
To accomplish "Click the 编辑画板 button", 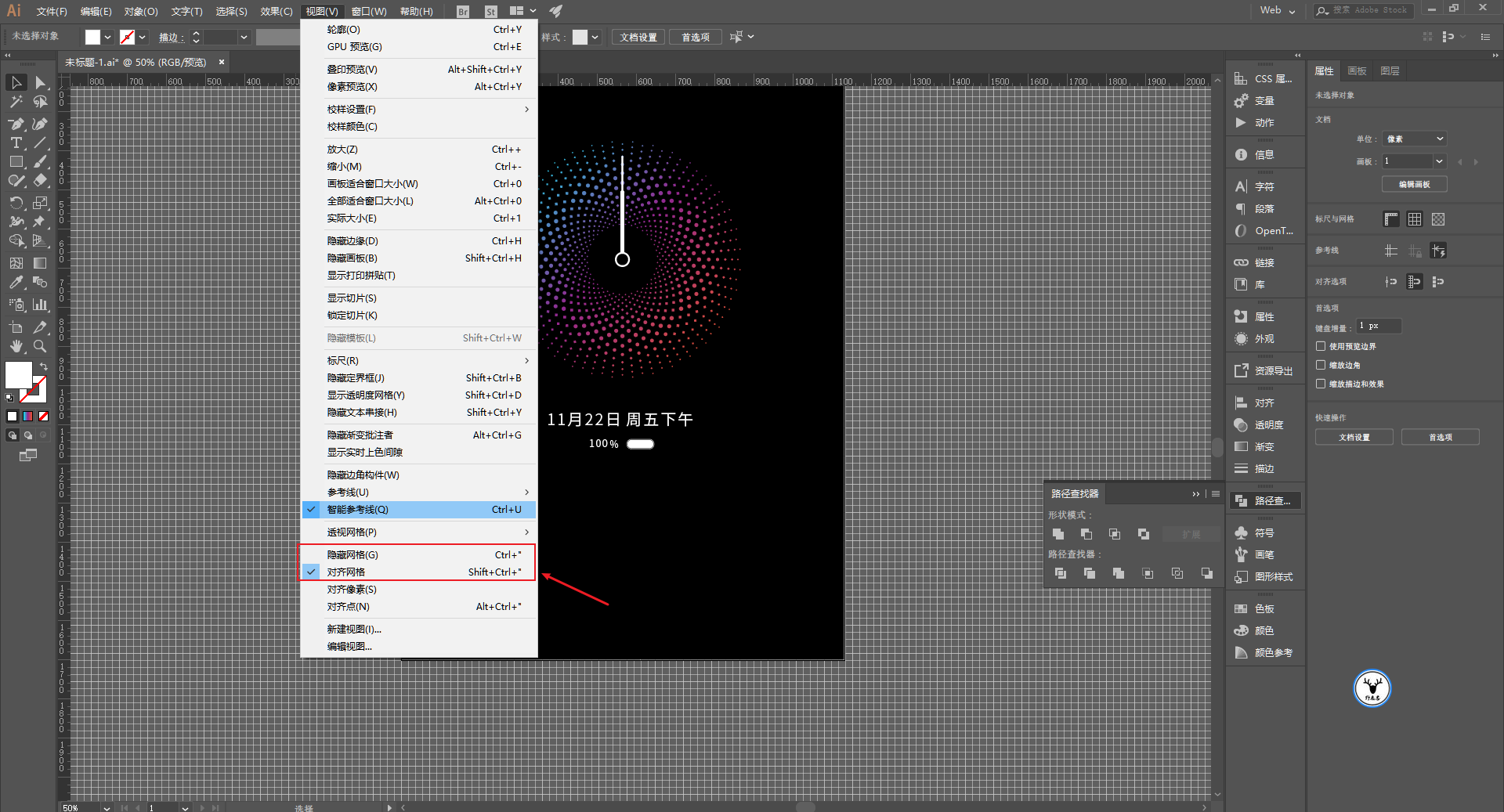I will (x=1415, y=184).
